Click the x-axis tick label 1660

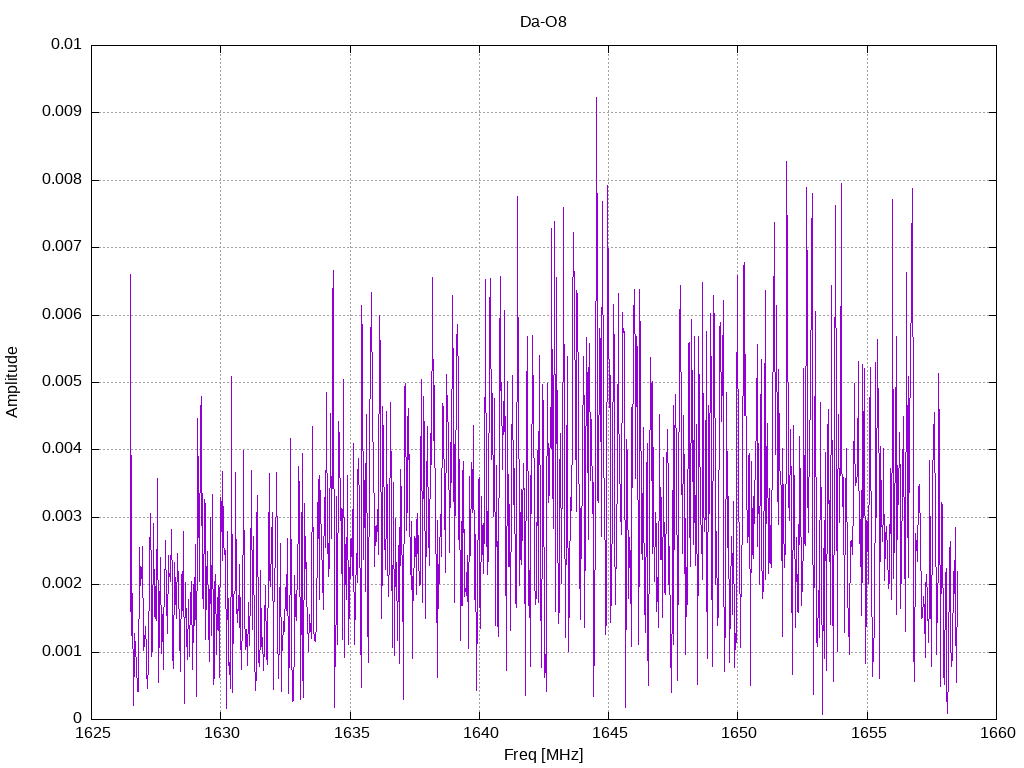click(997, 733)
